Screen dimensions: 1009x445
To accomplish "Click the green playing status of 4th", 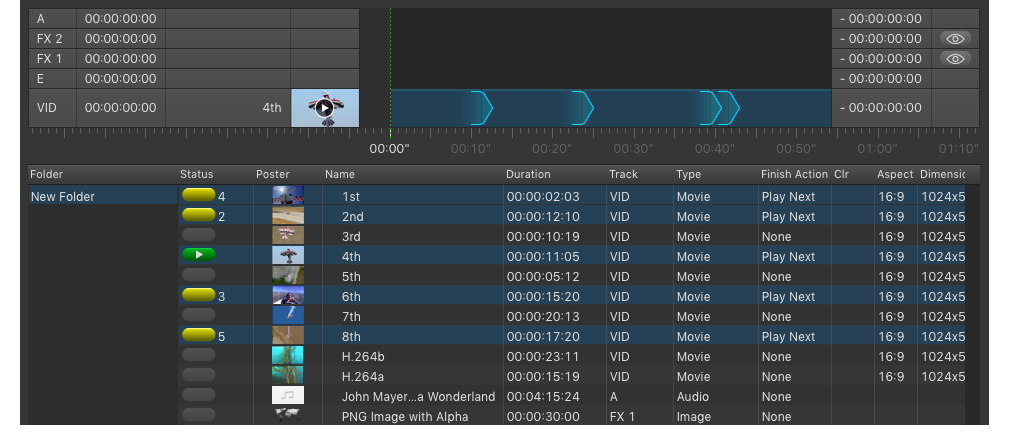I will (x=199, y=255).
